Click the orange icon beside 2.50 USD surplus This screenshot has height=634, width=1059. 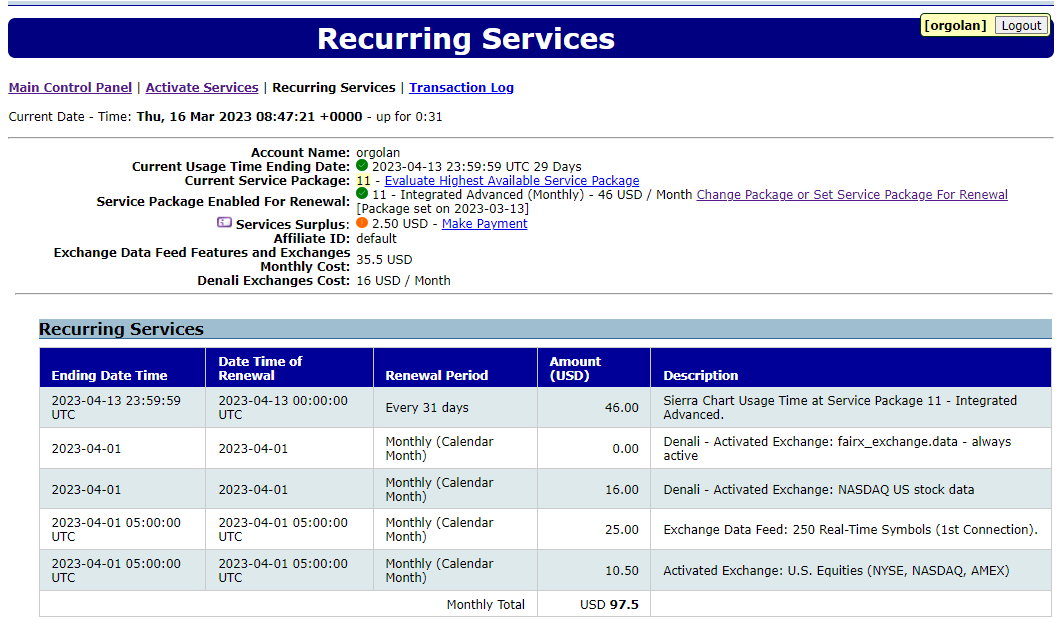pos(362,223)
